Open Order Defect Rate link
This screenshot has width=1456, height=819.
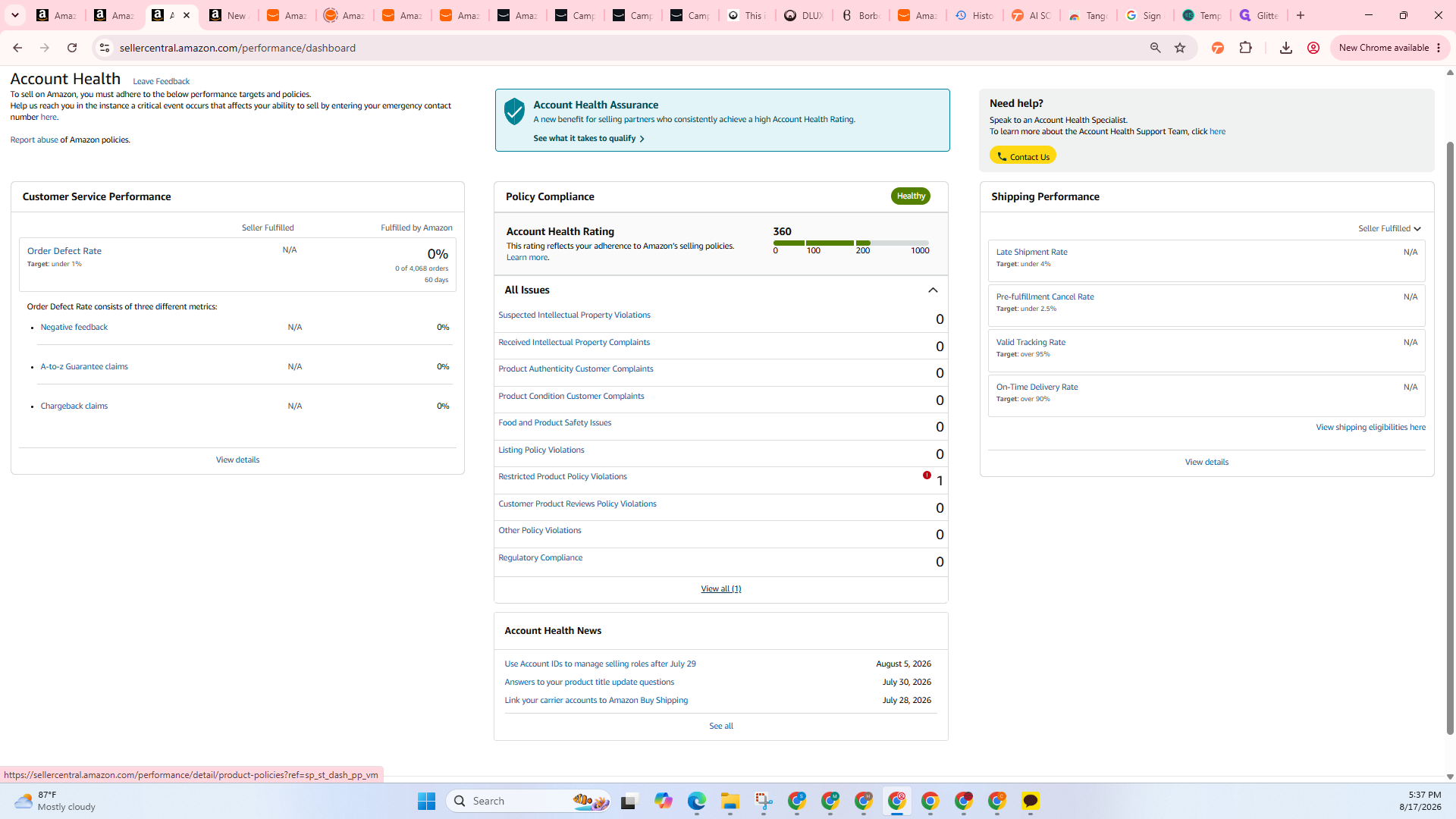coord(64,251)
